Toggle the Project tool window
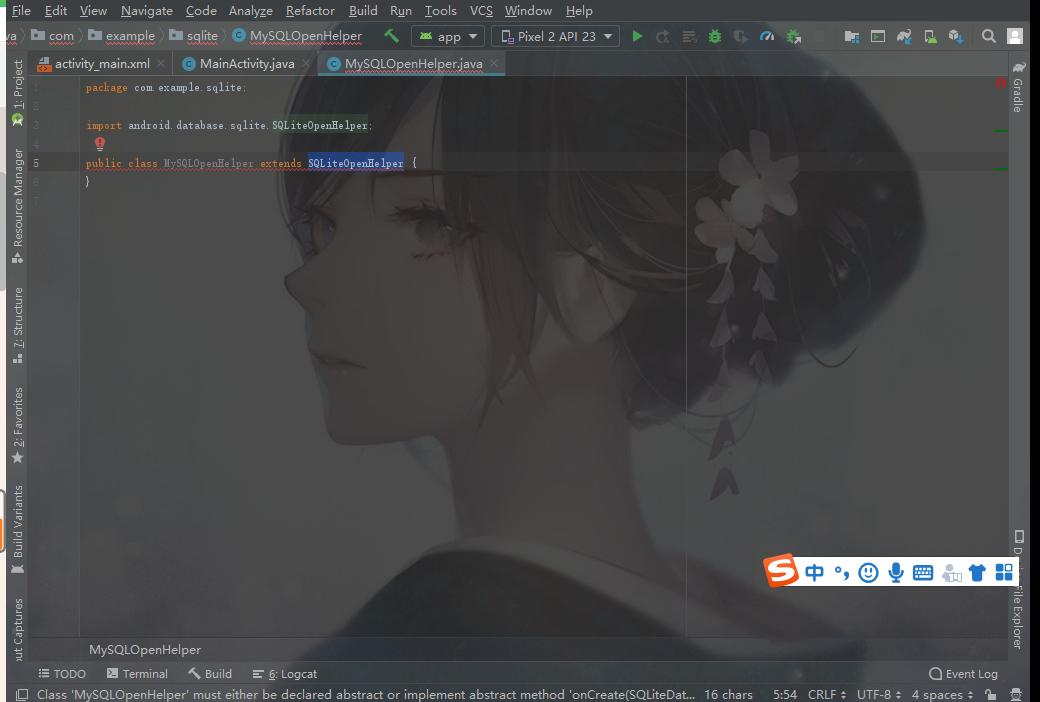 18,92
